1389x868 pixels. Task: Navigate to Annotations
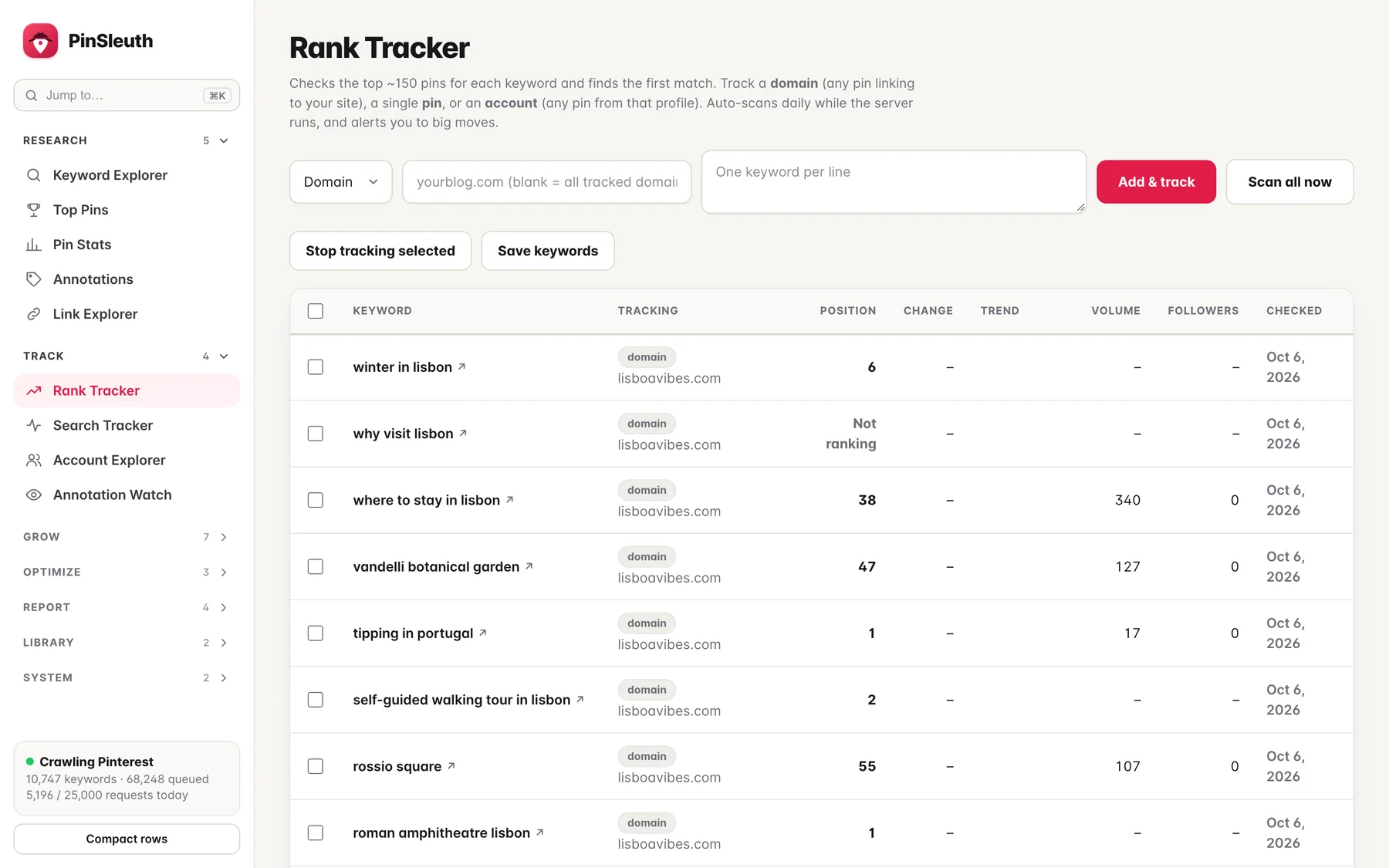point(127,279)
